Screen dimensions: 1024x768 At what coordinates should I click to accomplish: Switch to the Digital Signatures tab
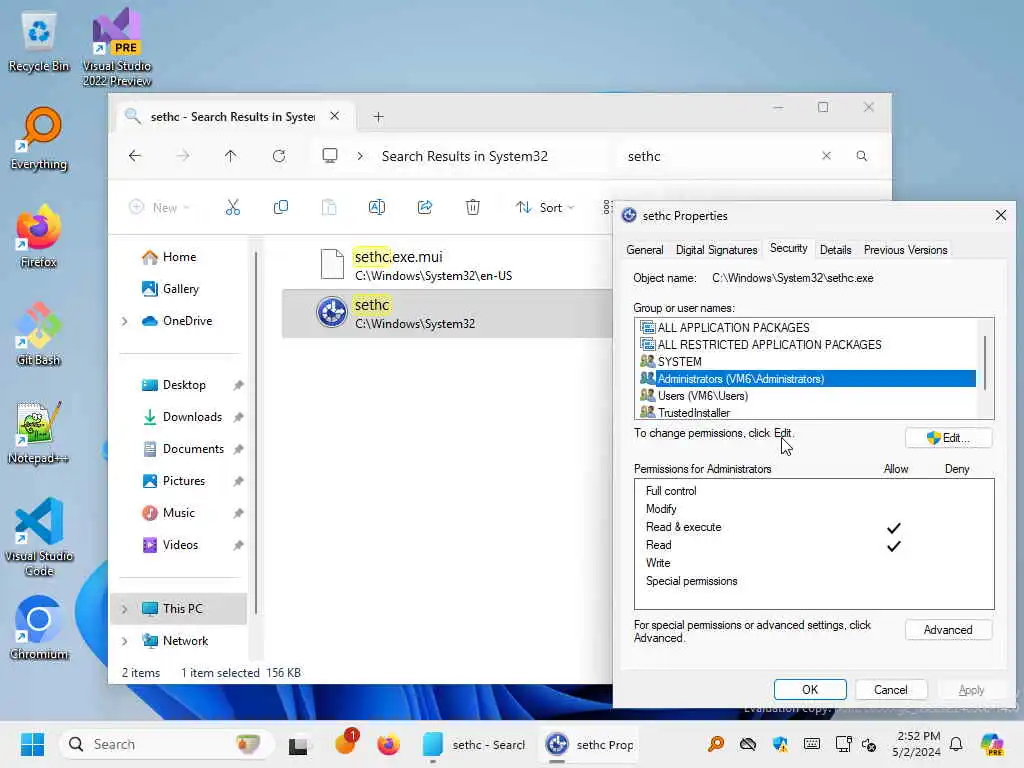(x=716, y=250)
